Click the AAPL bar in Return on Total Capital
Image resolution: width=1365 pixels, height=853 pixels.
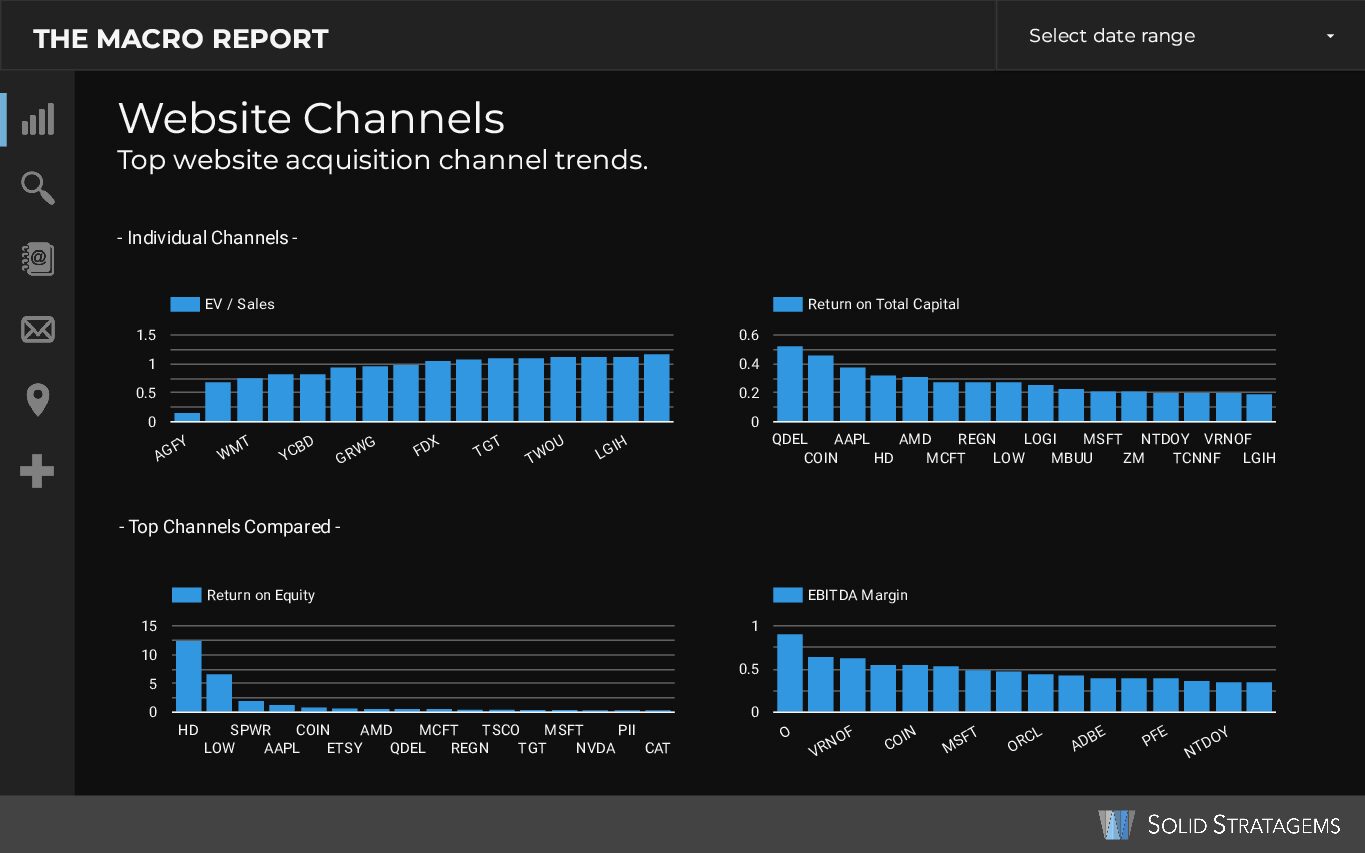coord(852,394)
